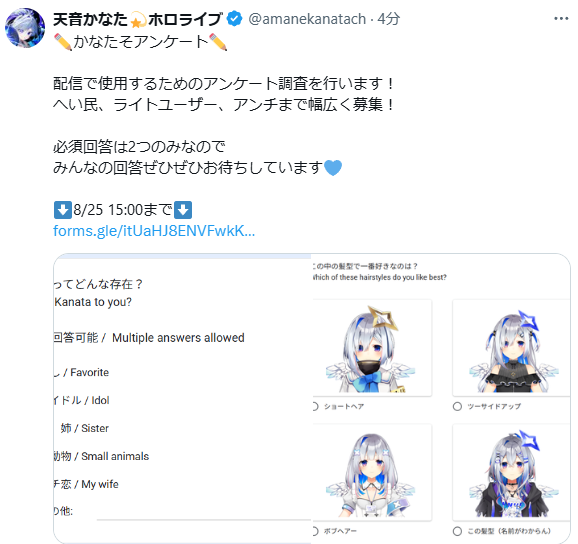Open the forms.gle survey link
Viewport: 578px width, 544px height.
pos(154,231)
